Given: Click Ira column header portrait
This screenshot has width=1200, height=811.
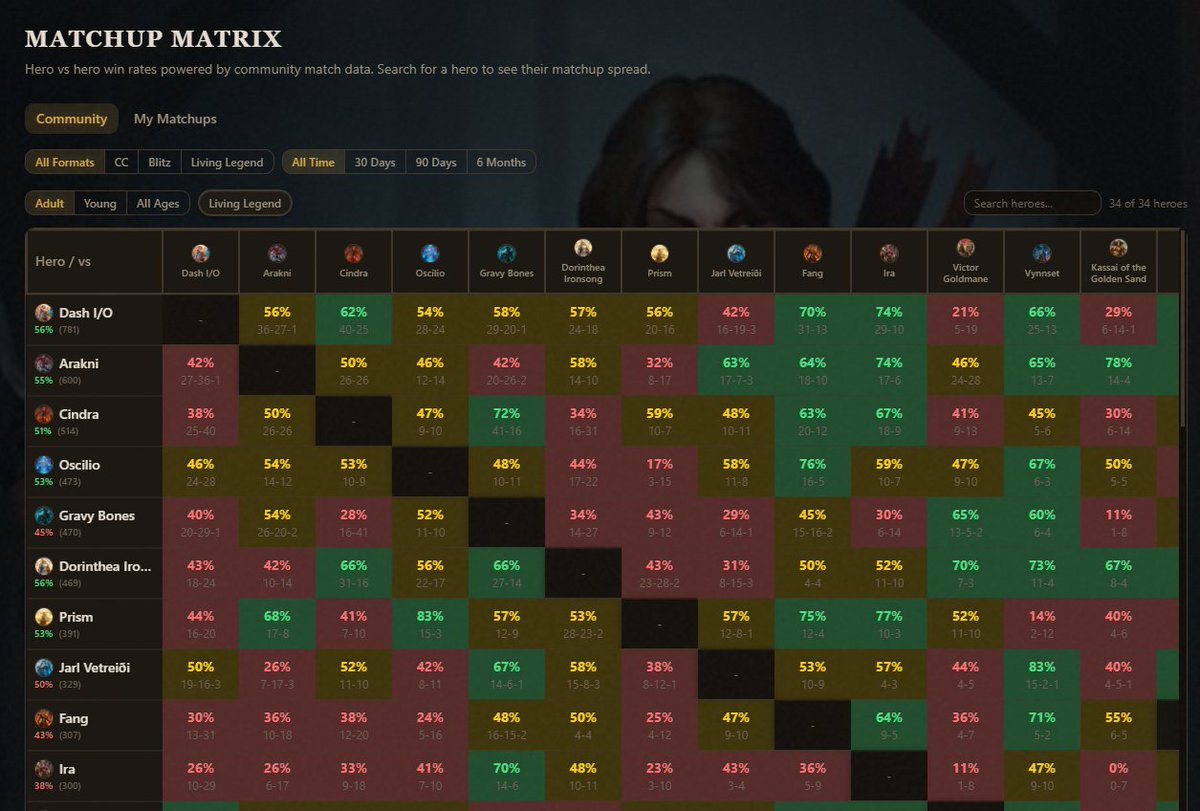Looking at the screenshot, I should pos(889,253).
